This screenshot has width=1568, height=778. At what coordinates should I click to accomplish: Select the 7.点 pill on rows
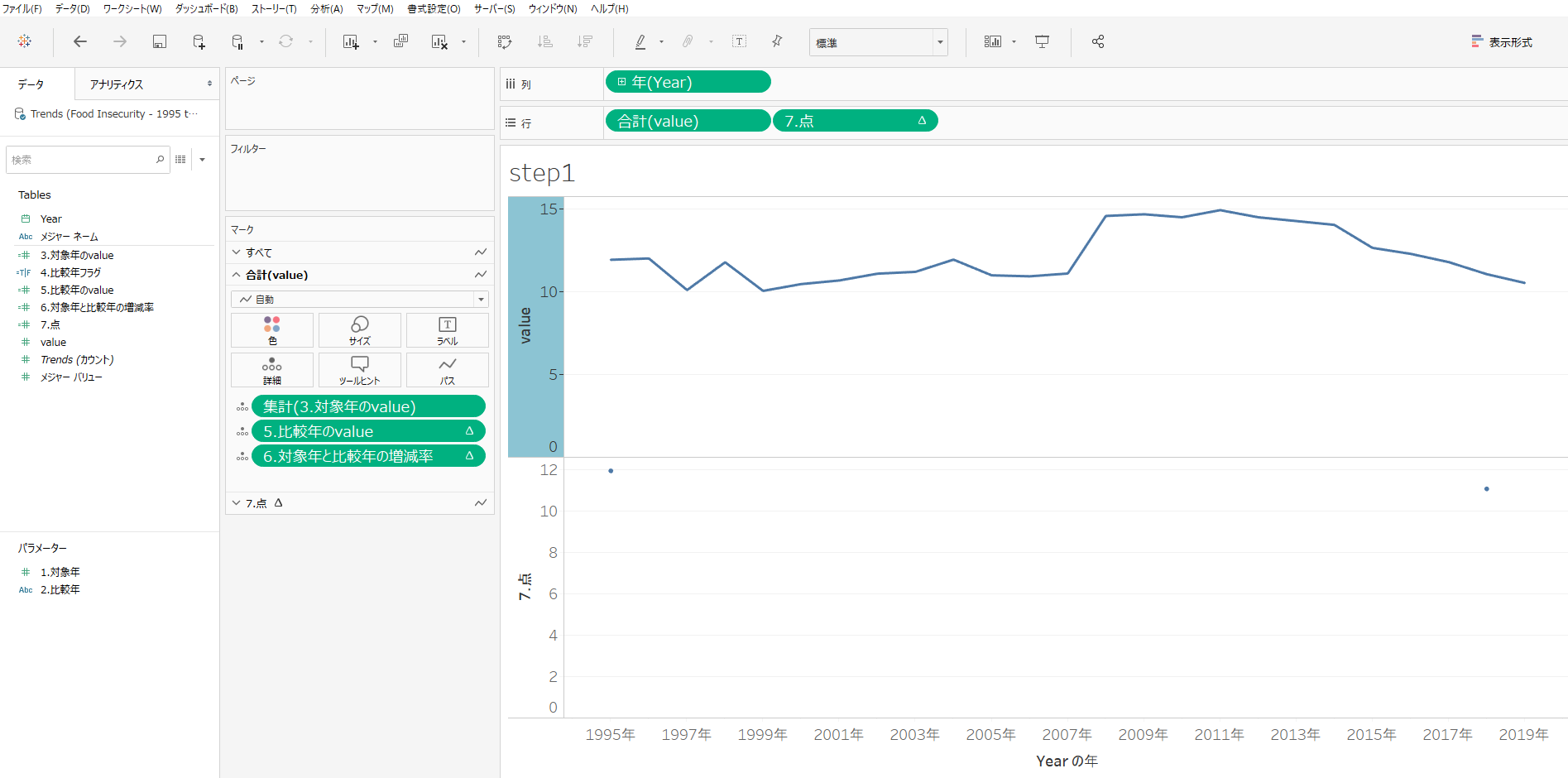click(855, 121)
